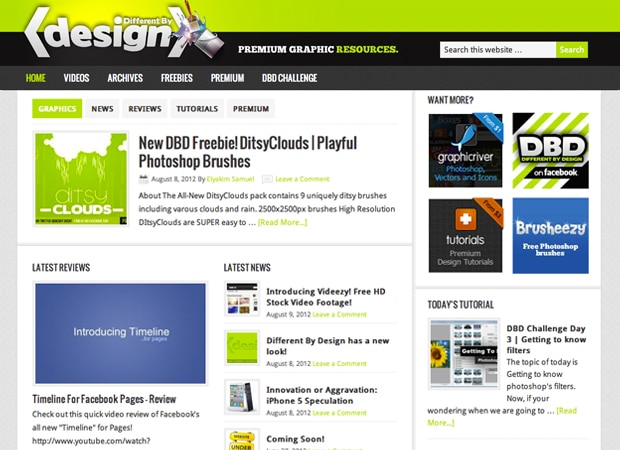Screen dimensions: 620x450
Task: Open the Videos menu item
Action: pos(76,78)
